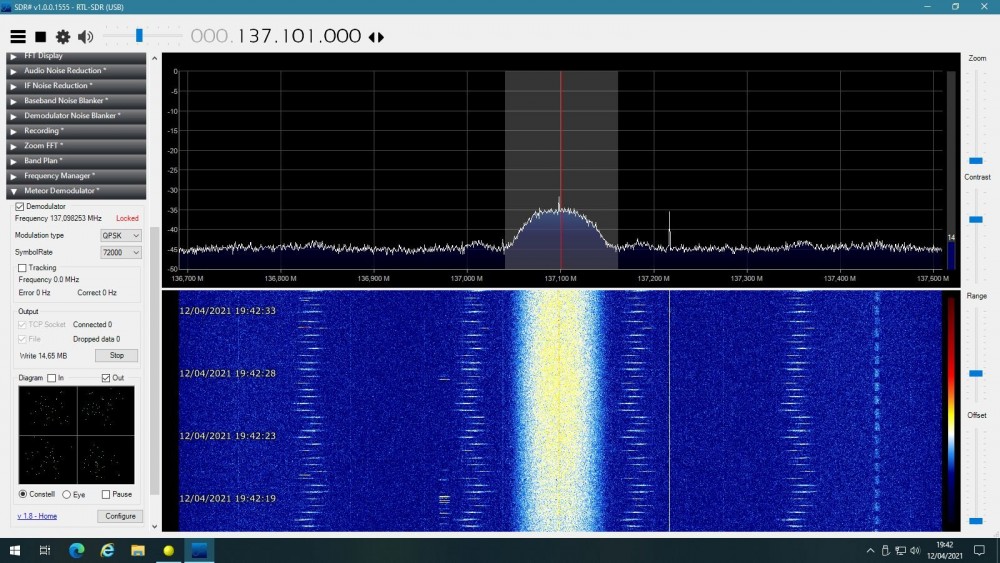Expand the Frequency Manager panel
Viewport: 1000px width, 563px height.
(76, 175)
